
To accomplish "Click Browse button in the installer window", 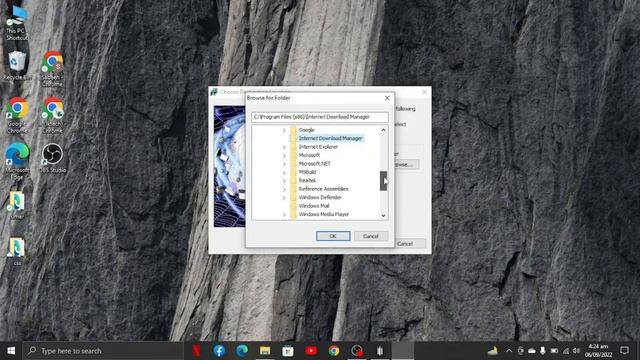I will tap(407, 164).
